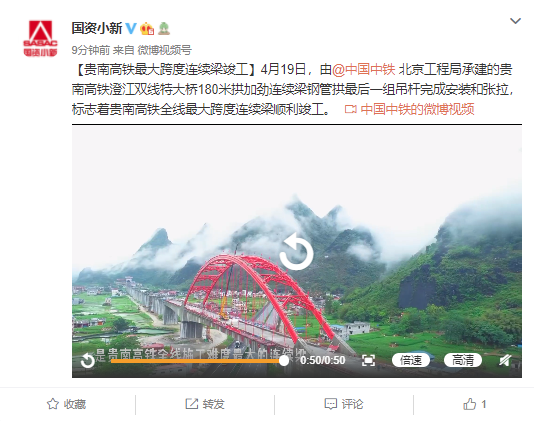Click the green figure badge icon
534x421 pixels.
(x=164, y=29)
